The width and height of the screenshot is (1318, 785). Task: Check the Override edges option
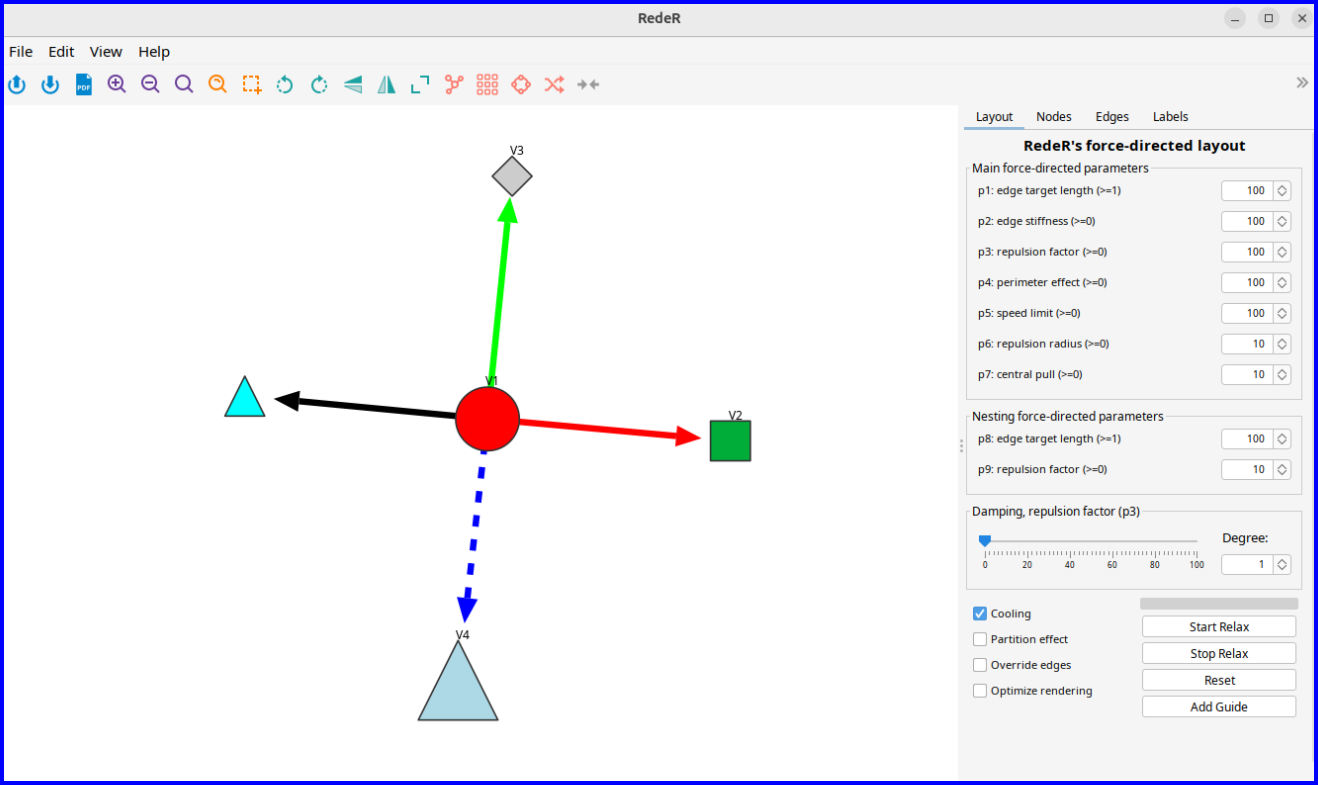(x=980, y=665)
